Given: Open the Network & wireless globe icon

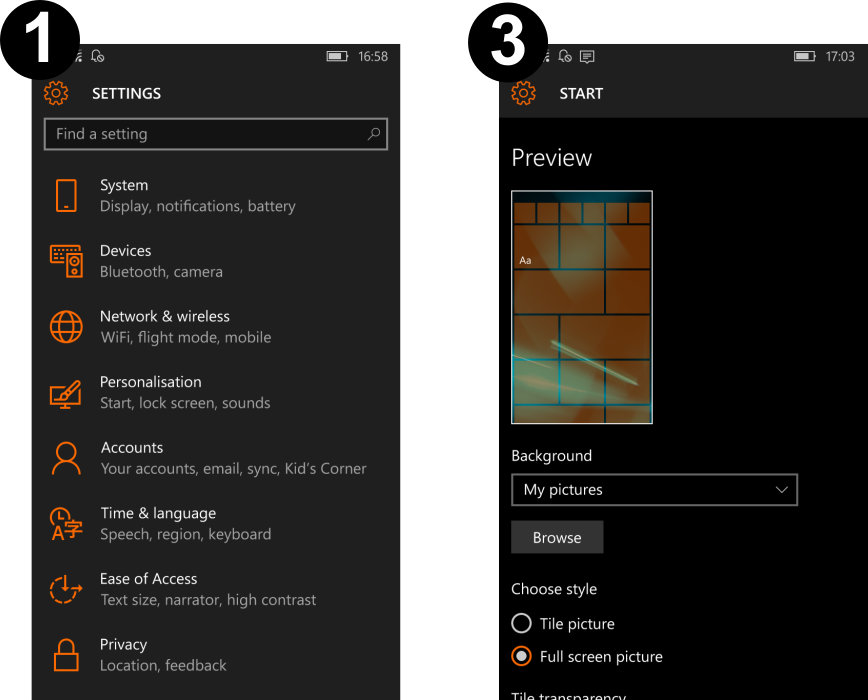Looking at the screenshot, I should click(66, 326).
